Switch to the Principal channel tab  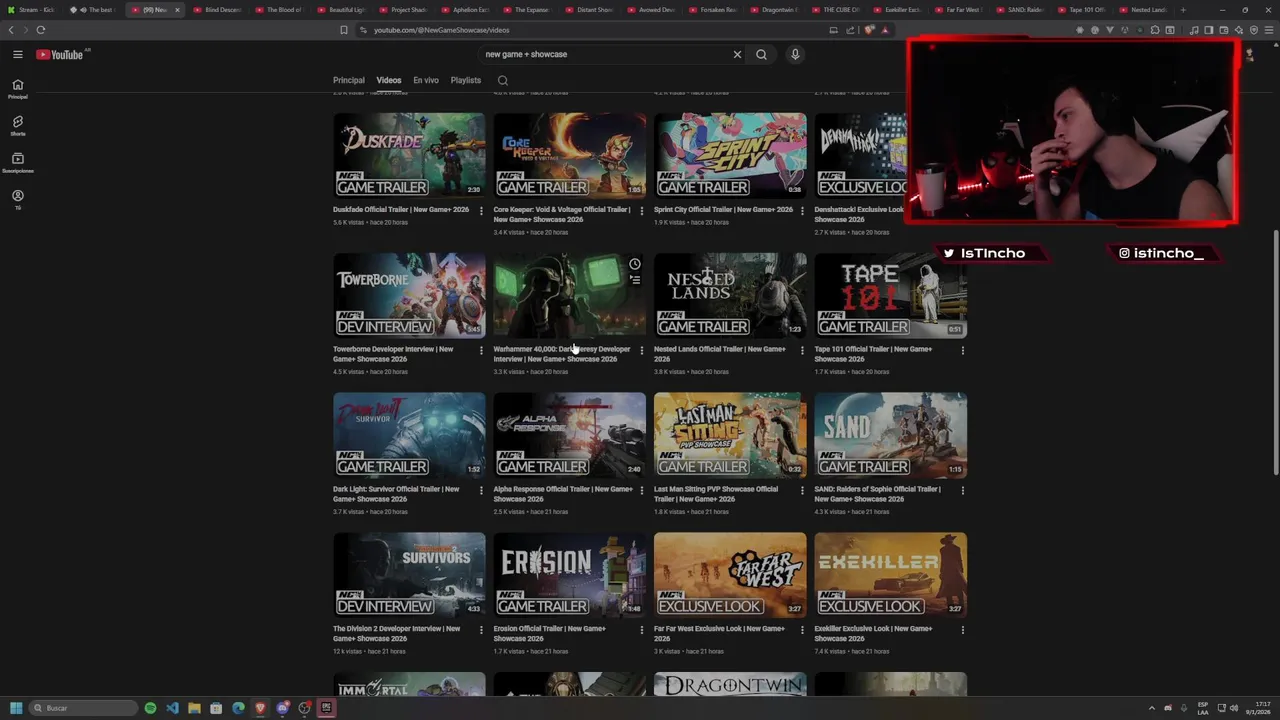pos(349,80)
